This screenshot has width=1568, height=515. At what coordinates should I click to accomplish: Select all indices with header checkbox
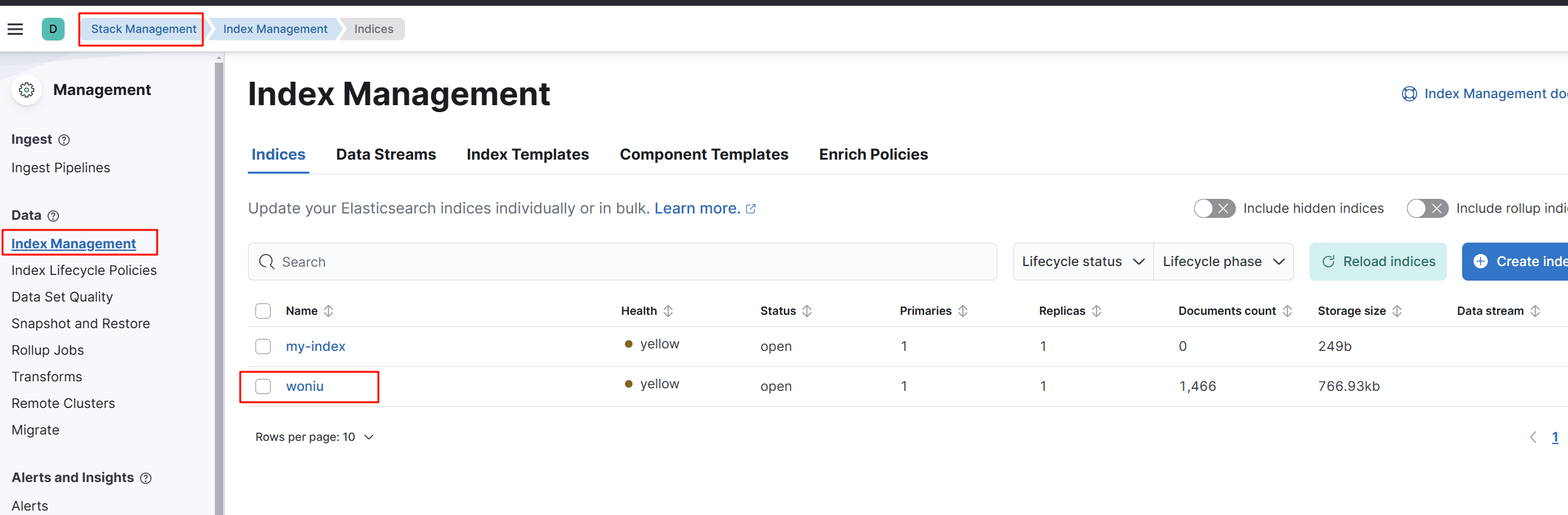click(x=263, y=311)
